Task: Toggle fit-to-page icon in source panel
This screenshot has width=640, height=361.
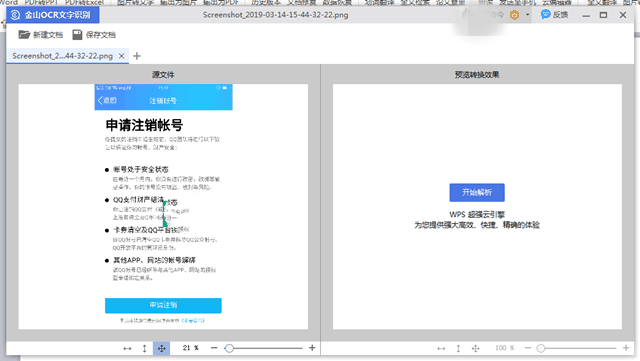Action: (162, 348)
